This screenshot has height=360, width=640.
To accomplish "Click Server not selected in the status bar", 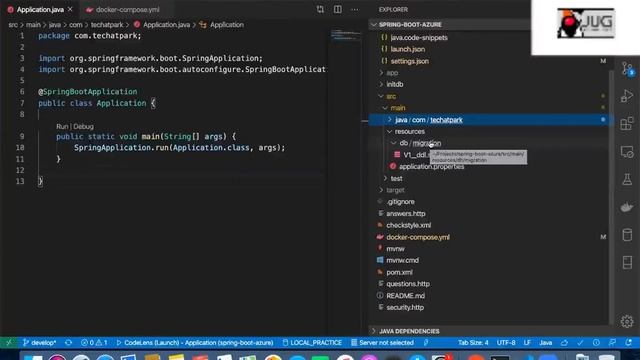I will (382, 342).
